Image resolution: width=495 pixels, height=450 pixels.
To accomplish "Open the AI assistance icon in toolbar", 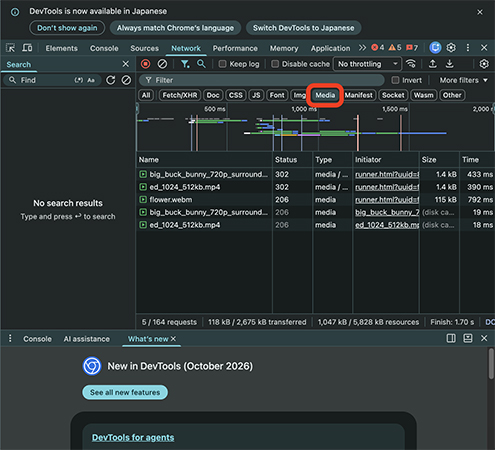I will click(x=435, y=48).
